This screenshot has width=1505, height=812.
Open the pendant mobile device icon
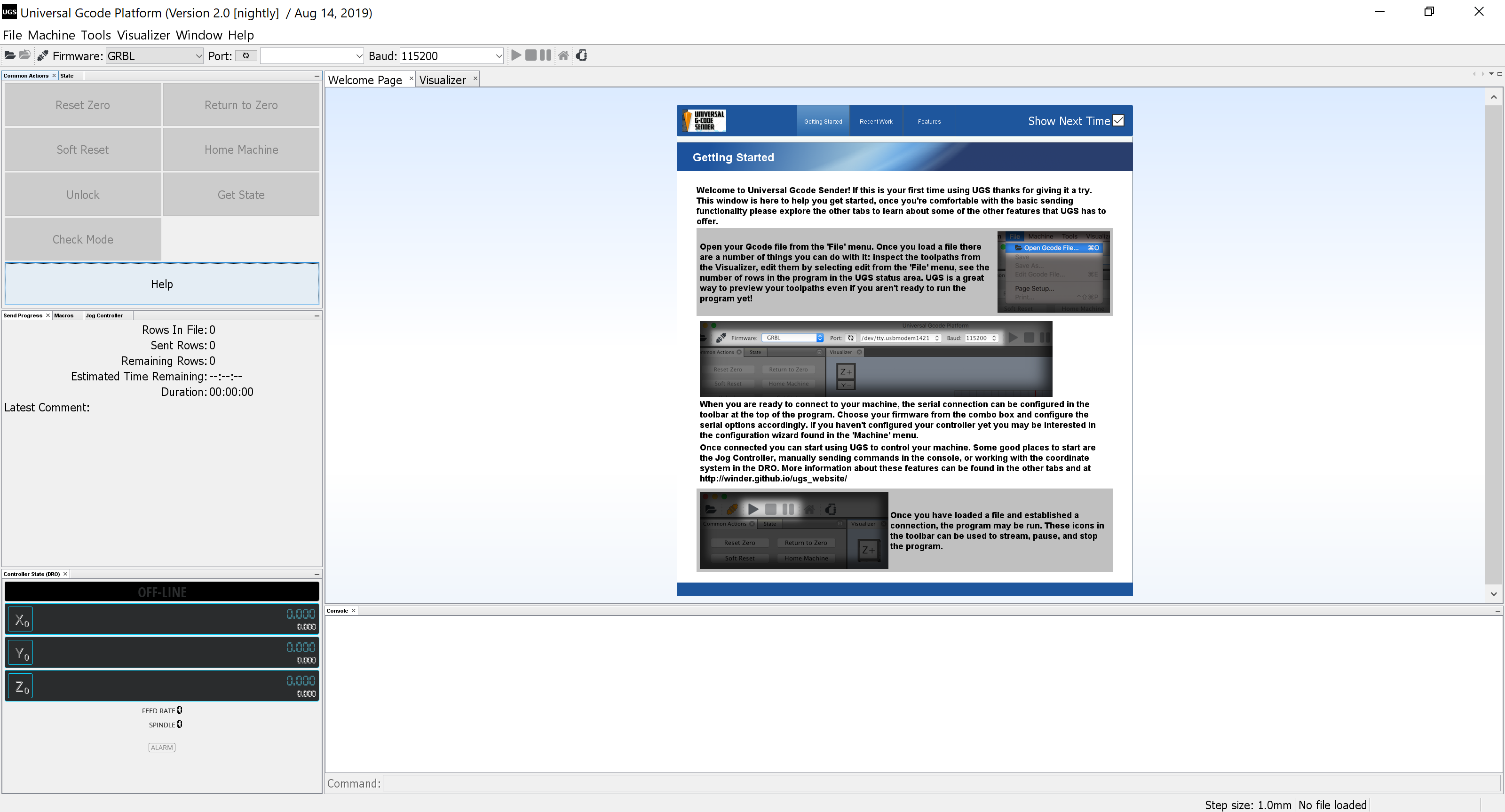[581, 55]
